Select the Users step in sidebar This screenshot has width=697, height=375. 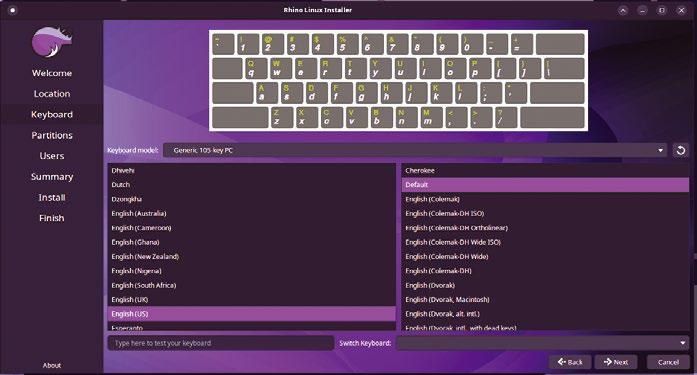tap(52, 156)
